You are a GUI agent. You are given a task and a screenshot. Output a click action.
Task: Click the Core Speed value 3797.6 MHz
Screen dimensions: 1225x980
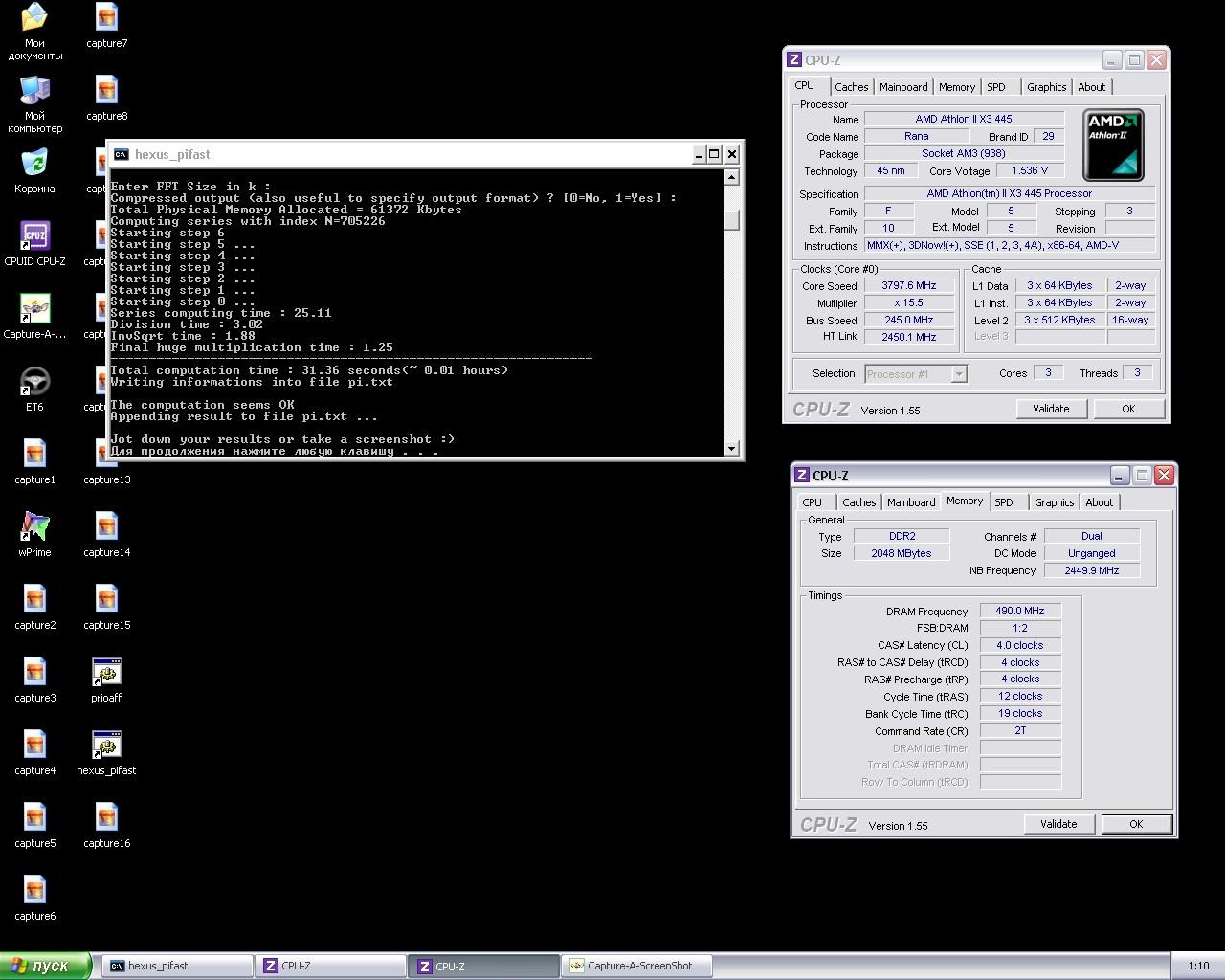click(x=909, y=285)
